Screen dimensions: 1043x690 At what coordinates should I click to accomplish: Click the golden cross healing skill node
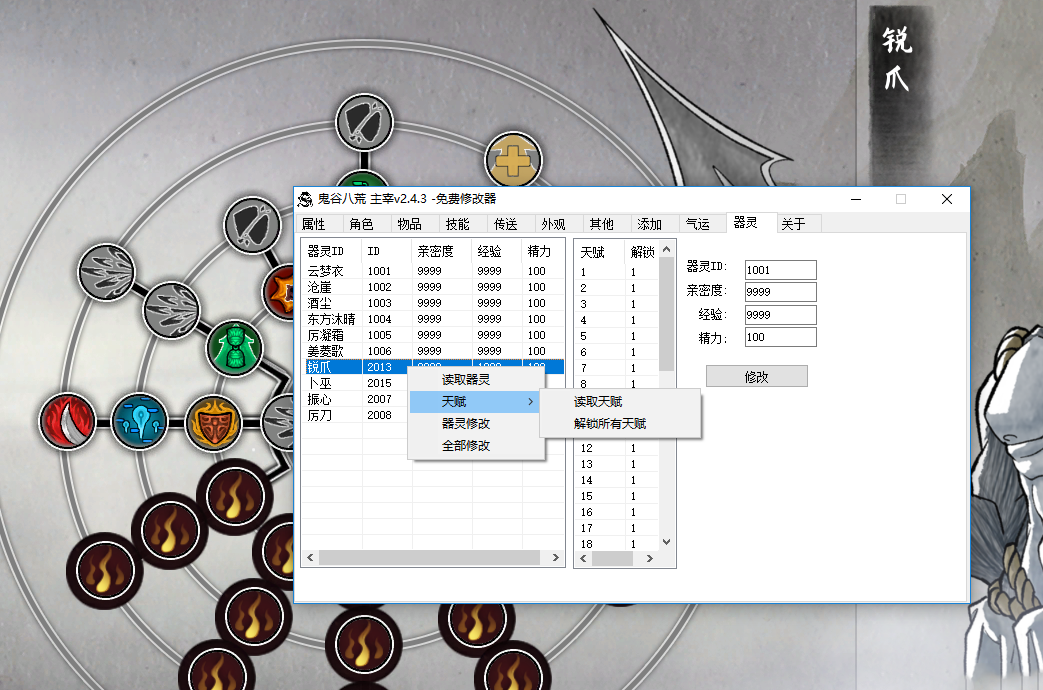tap(513, 160)
